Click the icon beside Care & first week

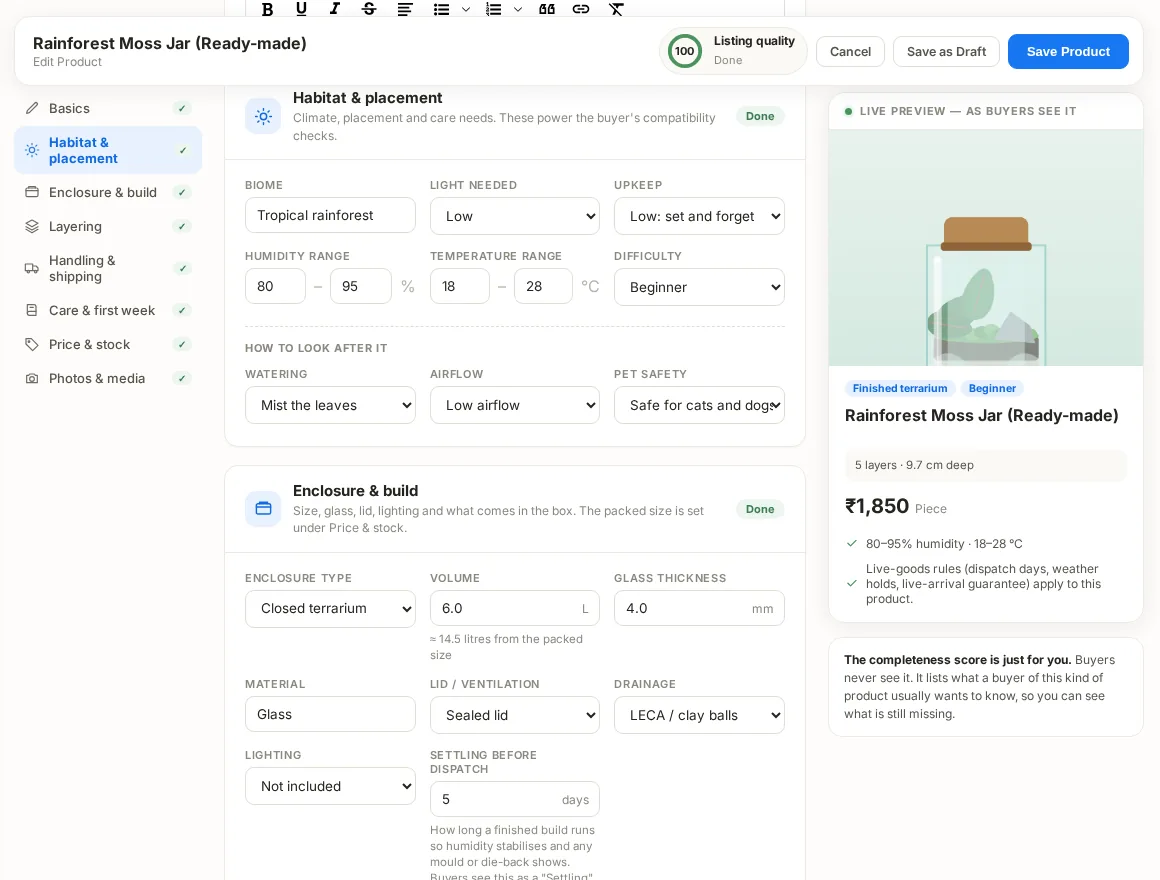point(32,311)
